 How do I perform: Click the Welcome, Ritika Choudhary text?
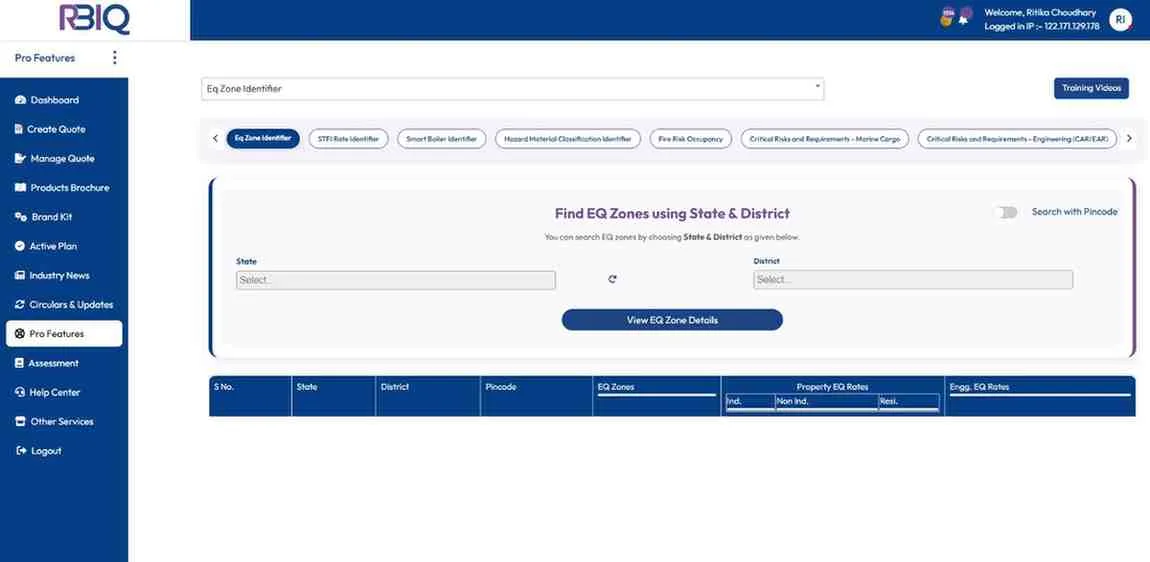point(1041,12)
